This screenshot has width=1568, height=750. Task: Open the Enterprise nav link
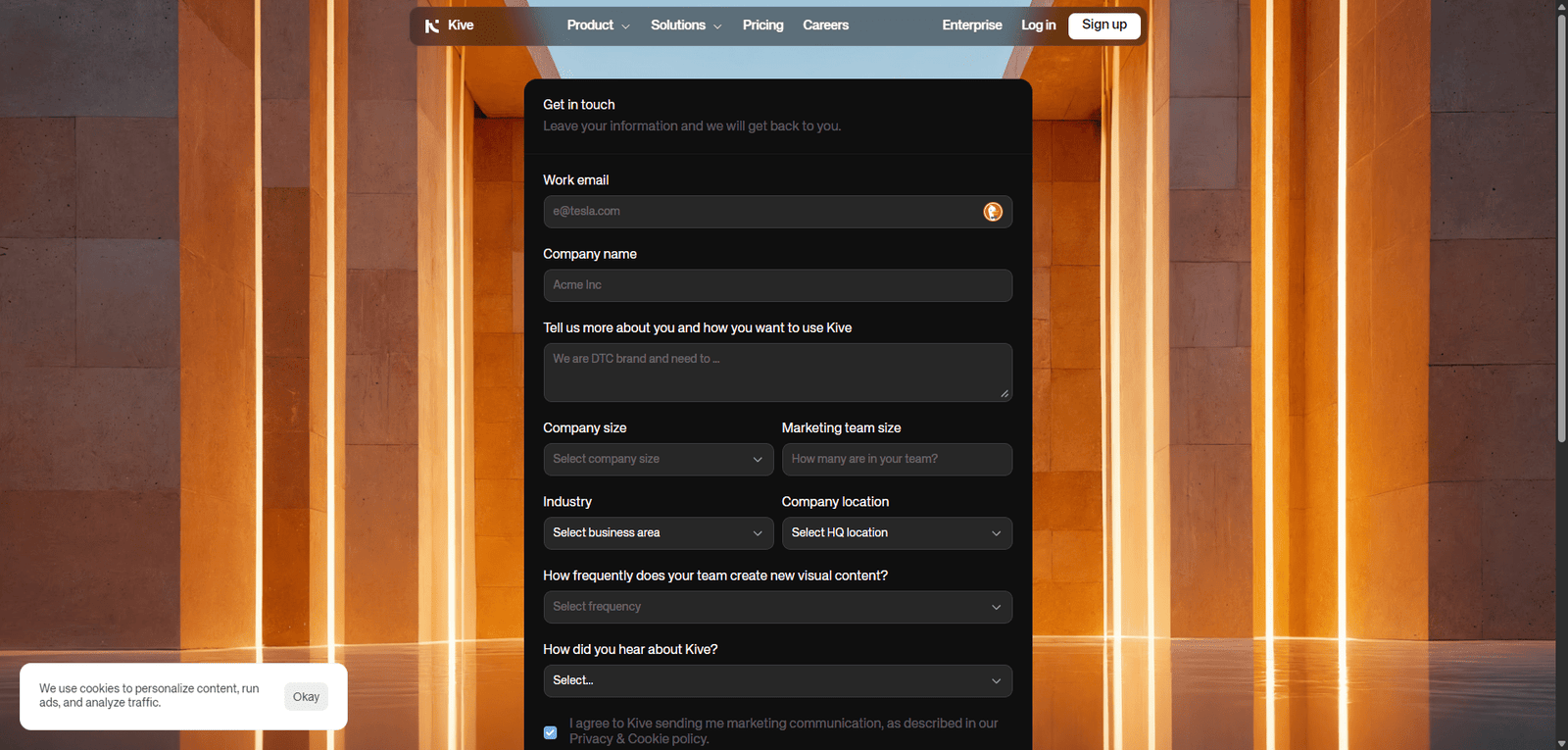click(x=971, y=25)
